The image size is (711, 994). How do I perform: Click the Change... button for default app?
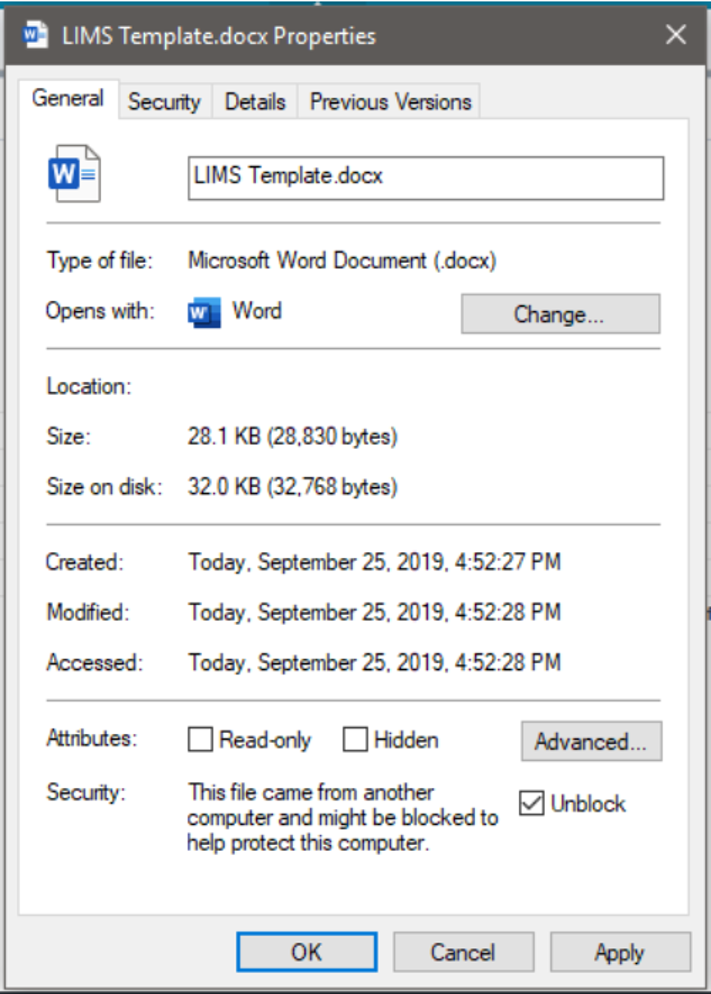560,314
